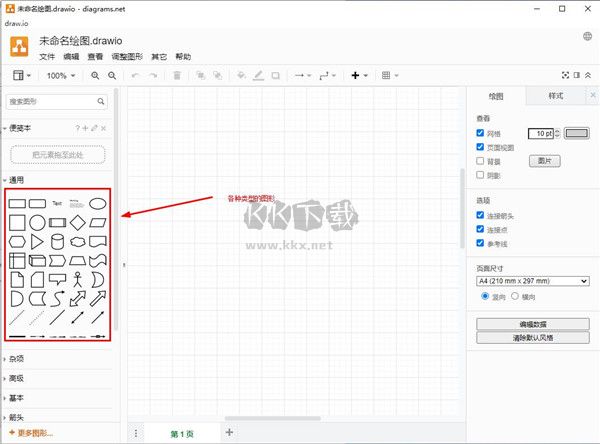
Task: Open the fill color bucket tool
Action: pyautogui.click(x=241, y=75)
